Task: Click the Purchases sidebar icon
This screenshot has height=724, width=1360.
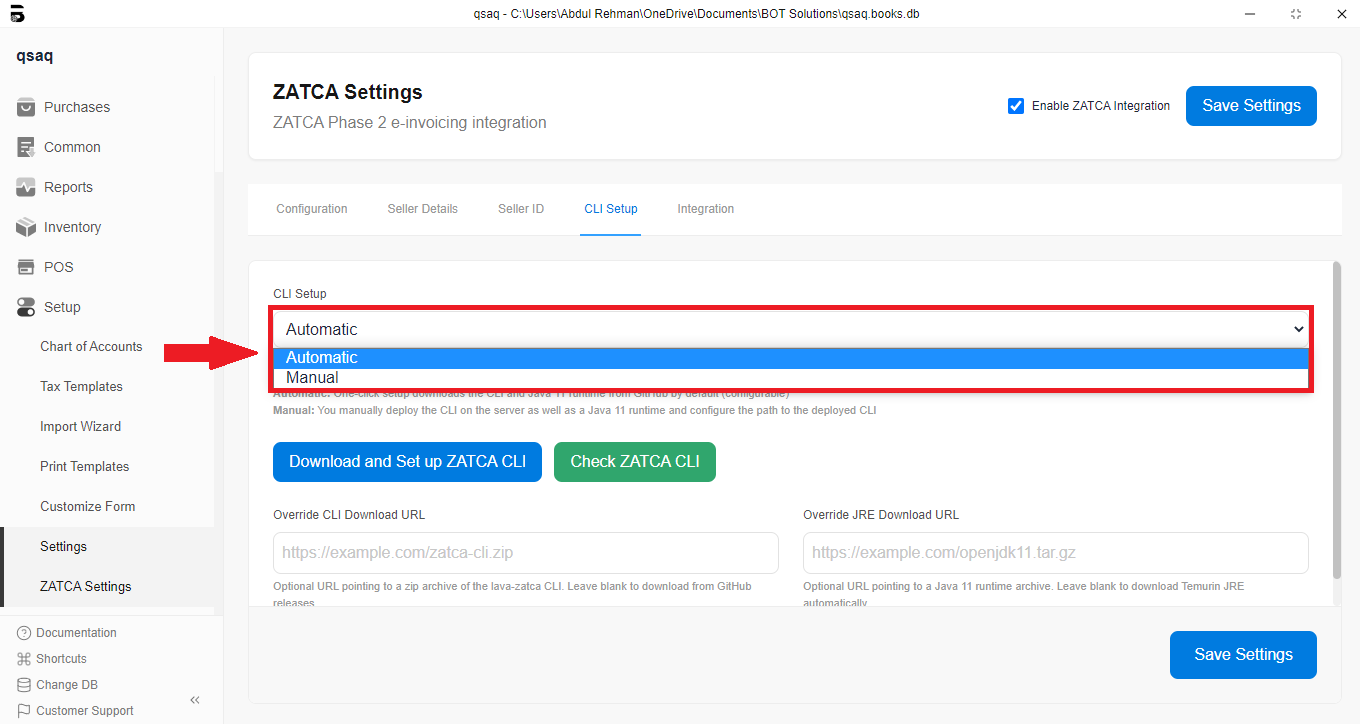Action: pos(26,107)
